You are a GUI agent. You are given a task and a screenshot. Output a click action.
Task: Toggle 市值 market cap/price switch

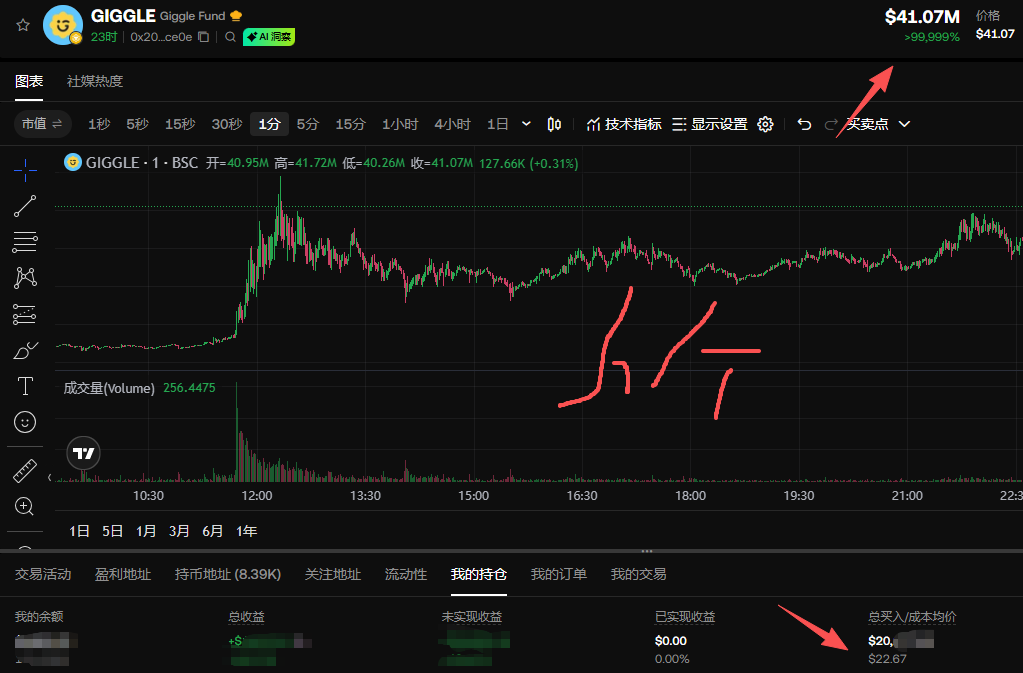(42, 124)
